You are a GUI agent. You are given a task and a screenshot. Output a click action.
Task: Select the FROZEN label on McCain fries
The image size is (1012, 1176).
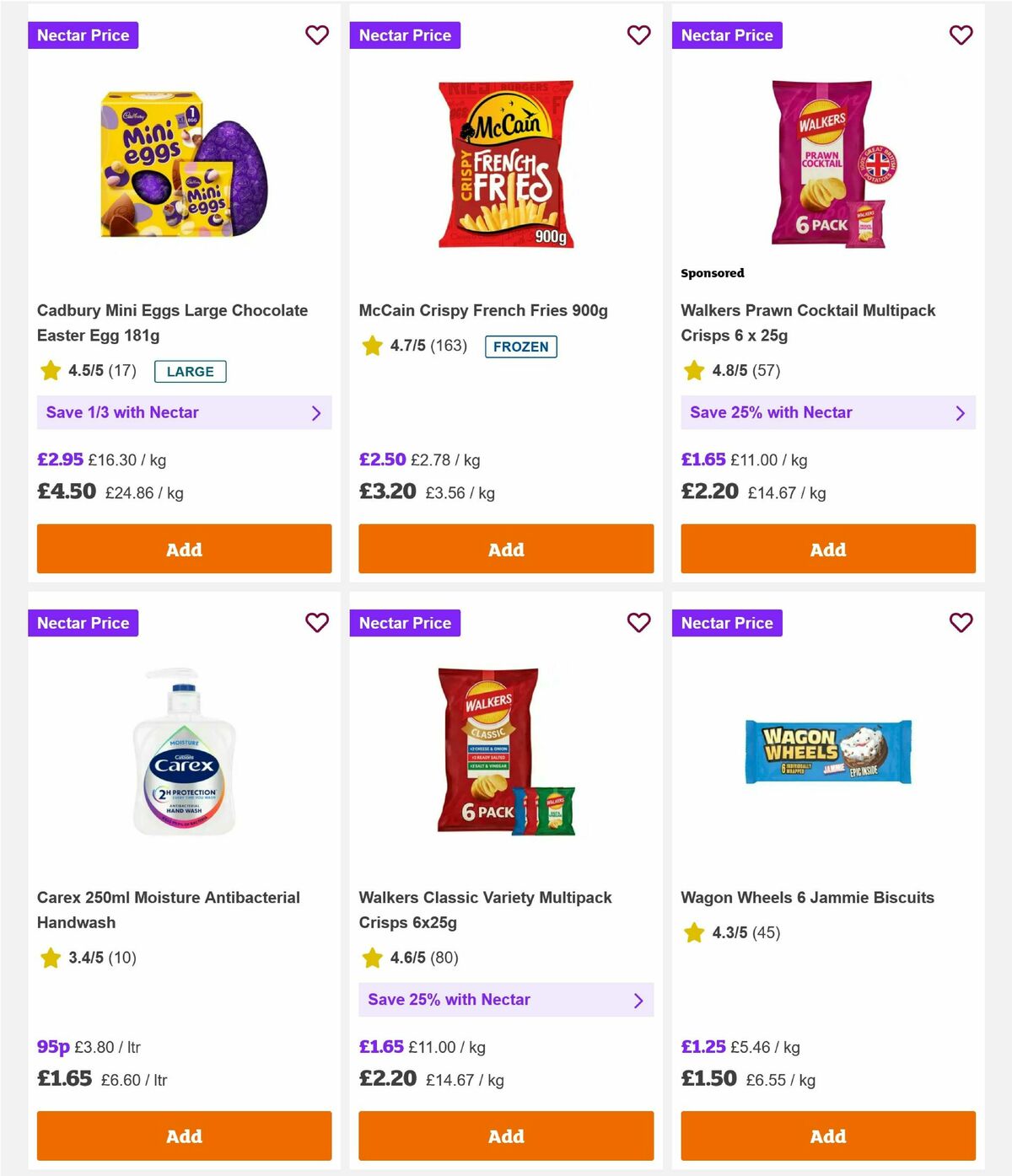(x=521, y=346)
